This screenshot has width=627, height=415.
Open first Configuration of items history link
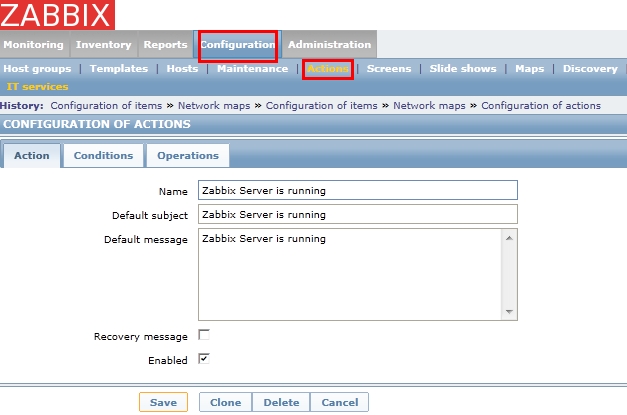coord(106,106)
